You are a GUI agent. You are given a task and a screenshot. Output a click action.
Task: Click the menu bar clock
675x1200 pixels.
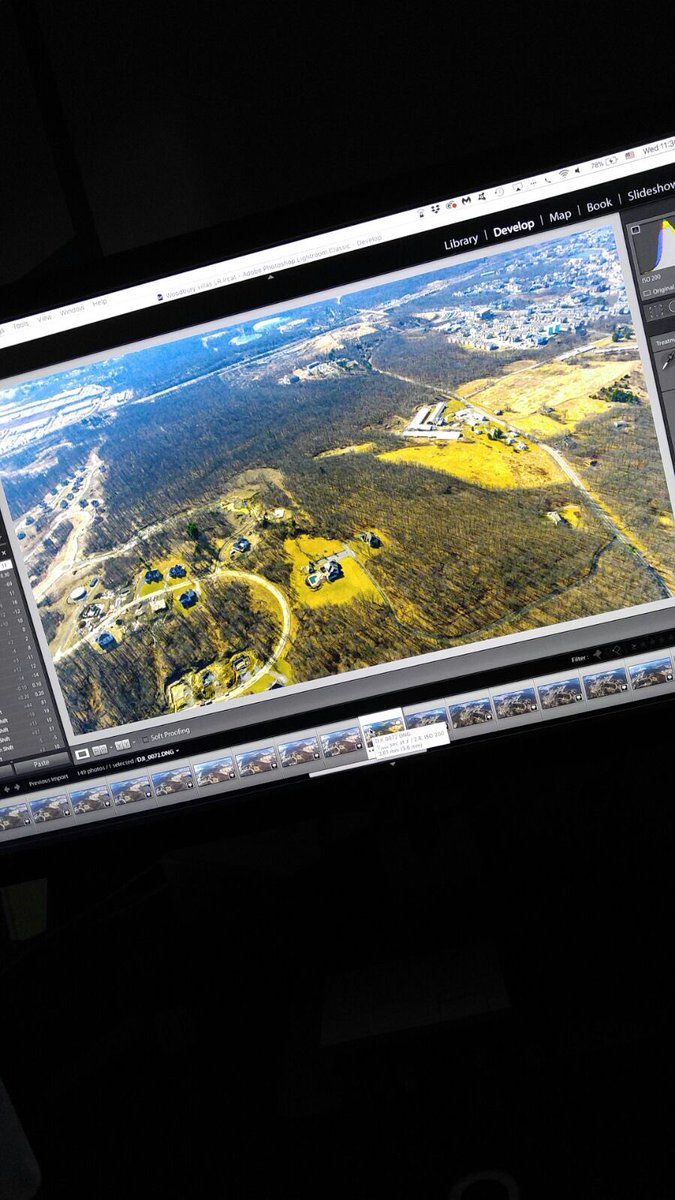point(658,147)
